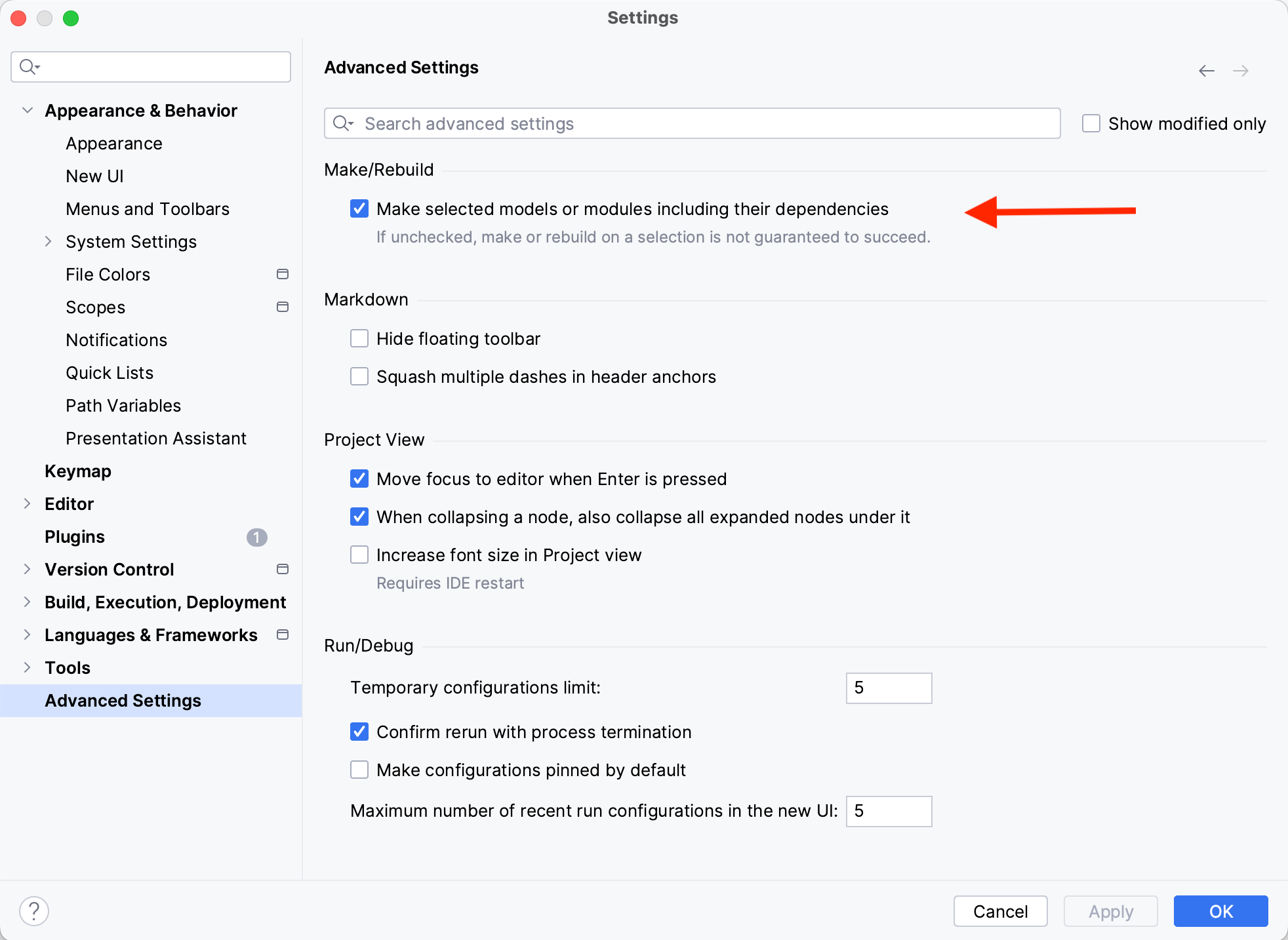The height and width of the screenshot is (940, 1288).
Task: Disable Squash multiple dashes in header anchors
Action: tap(359, 376)
